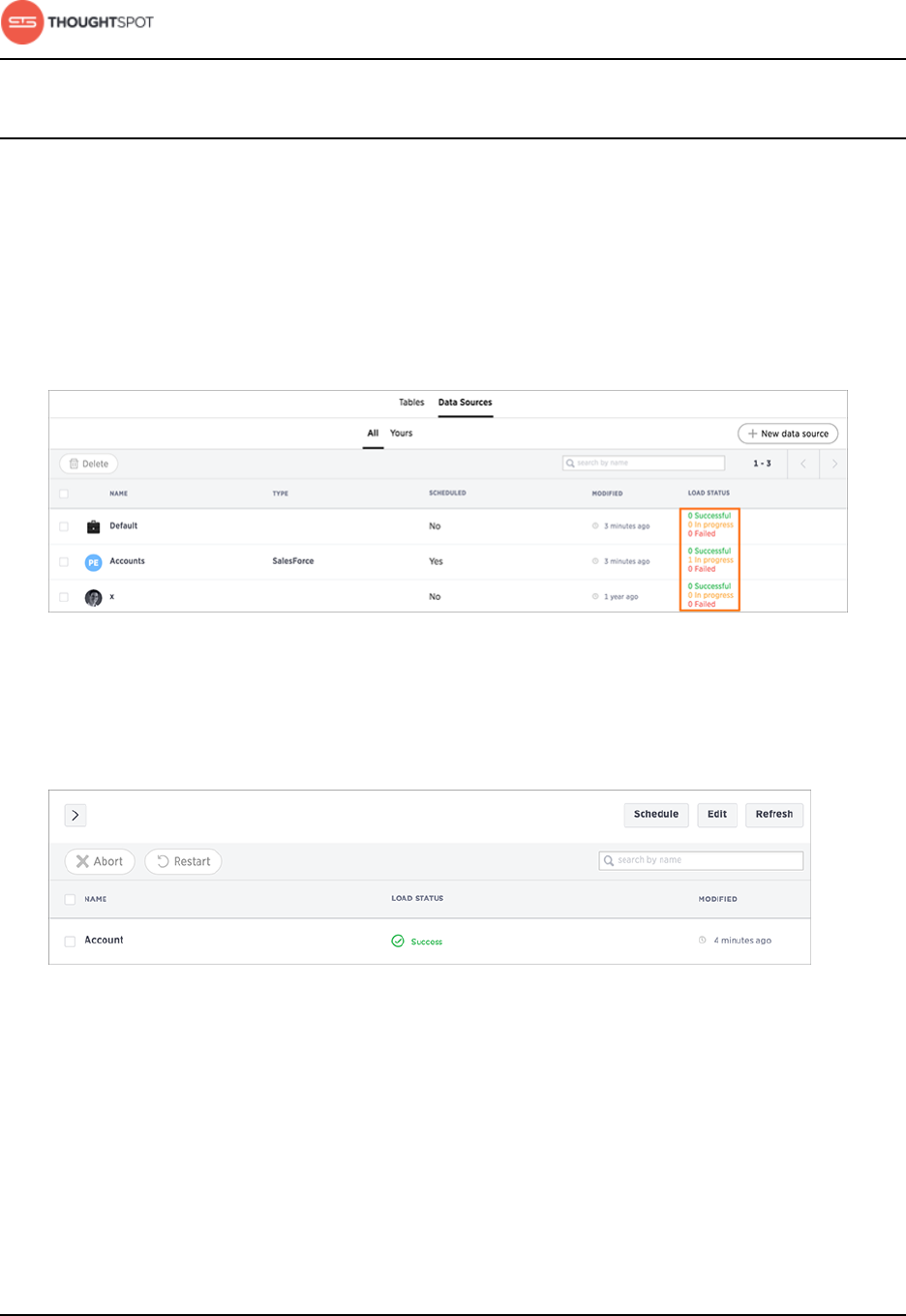Expand the side panel chevron button
Viewport: 906px width, 1316px height.
tap(75, 815)
